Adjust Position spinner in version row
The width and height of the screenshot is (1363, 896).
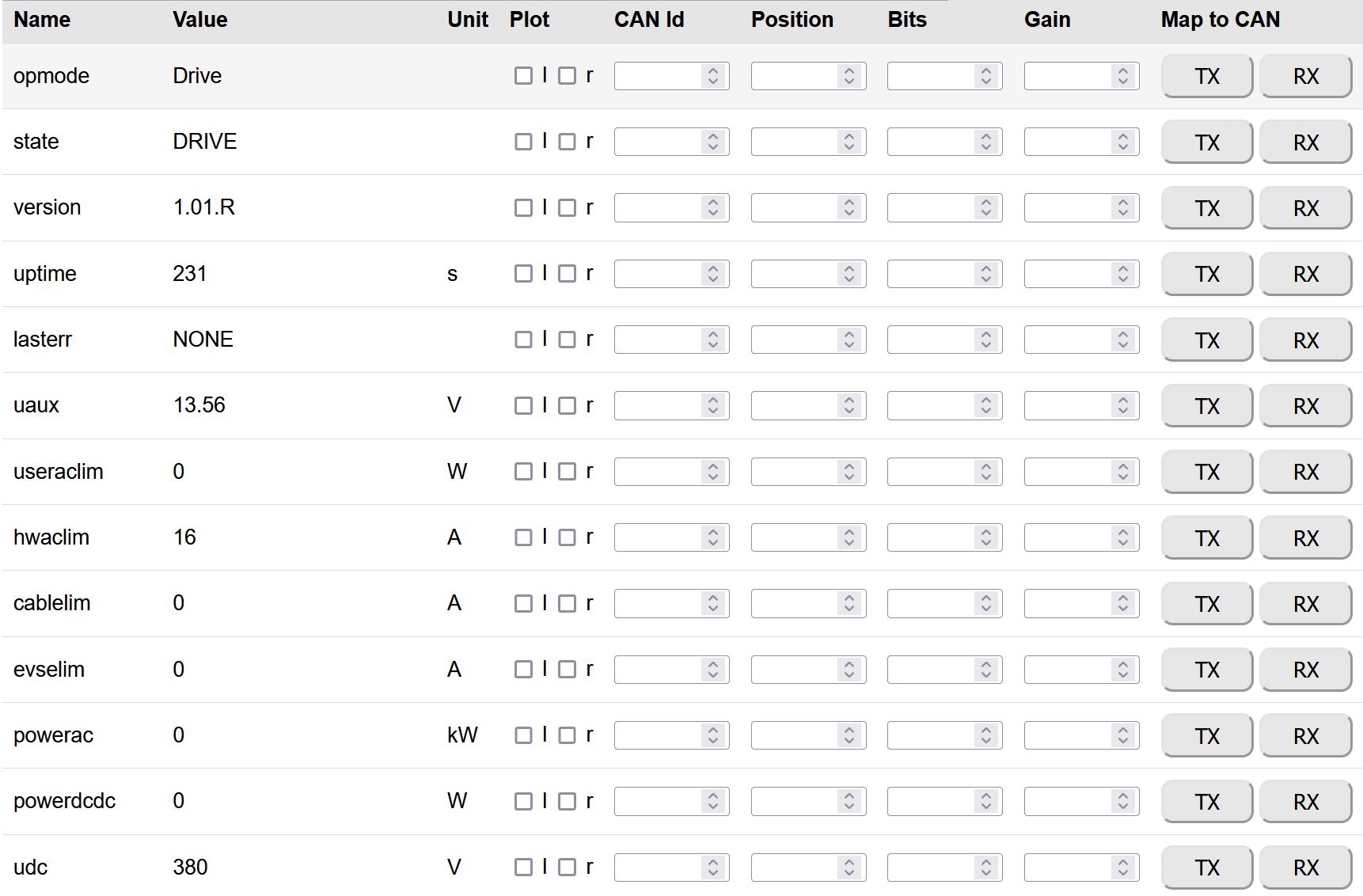[849, 207]
